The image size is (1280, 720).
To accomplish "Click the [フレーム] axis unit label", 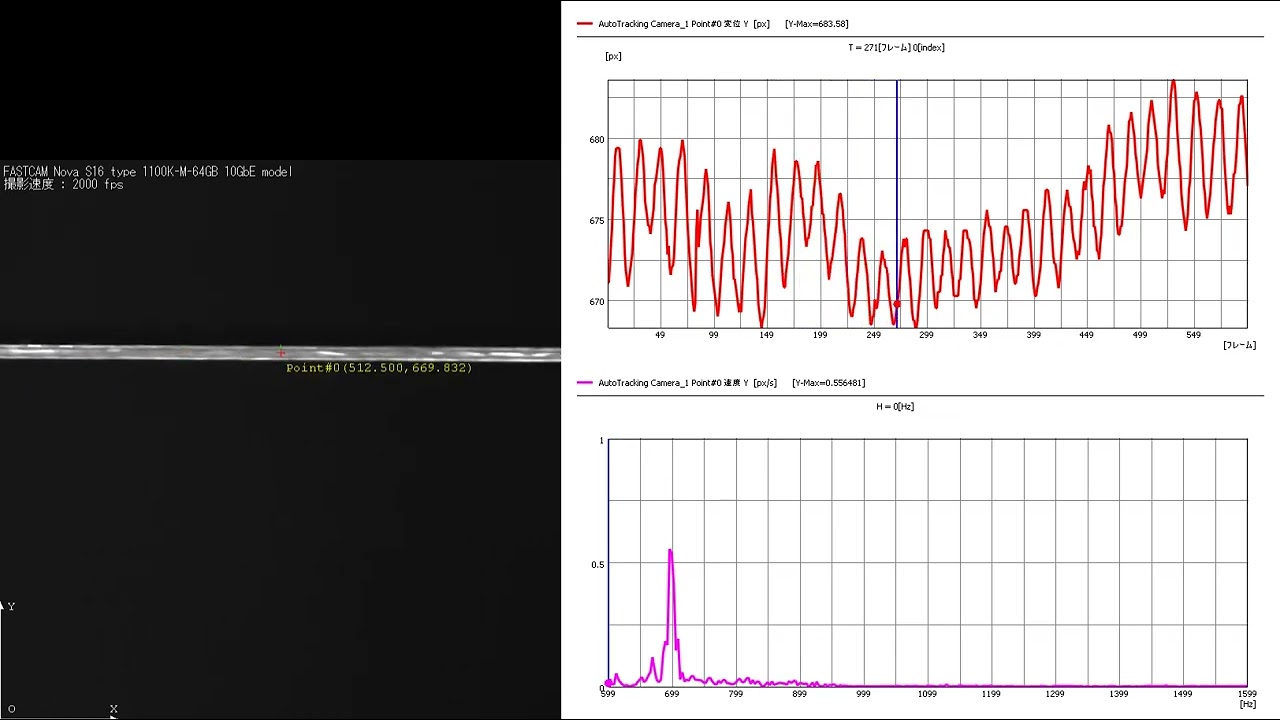I will tap(1239, 345).
